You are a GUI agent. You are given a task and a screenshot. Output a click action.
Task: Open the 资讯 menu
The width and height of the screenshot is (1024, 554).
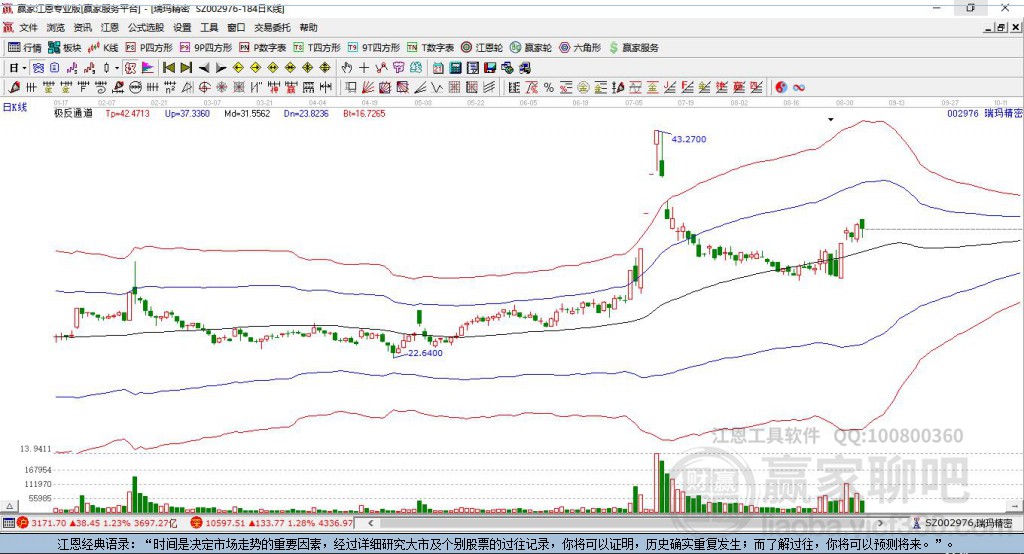coord(82,27)
